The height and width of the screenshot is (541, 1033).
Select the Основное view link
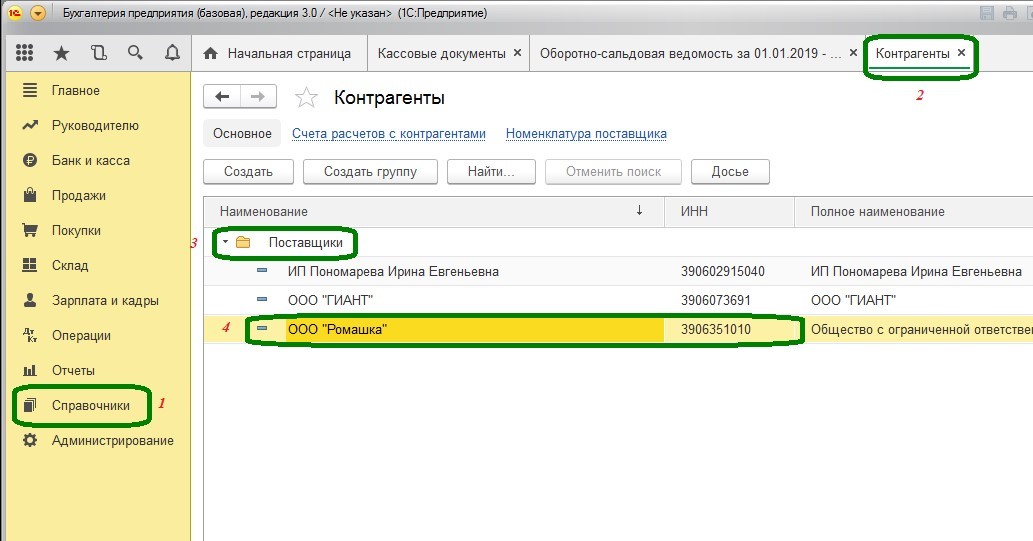[x=242, y=133]
